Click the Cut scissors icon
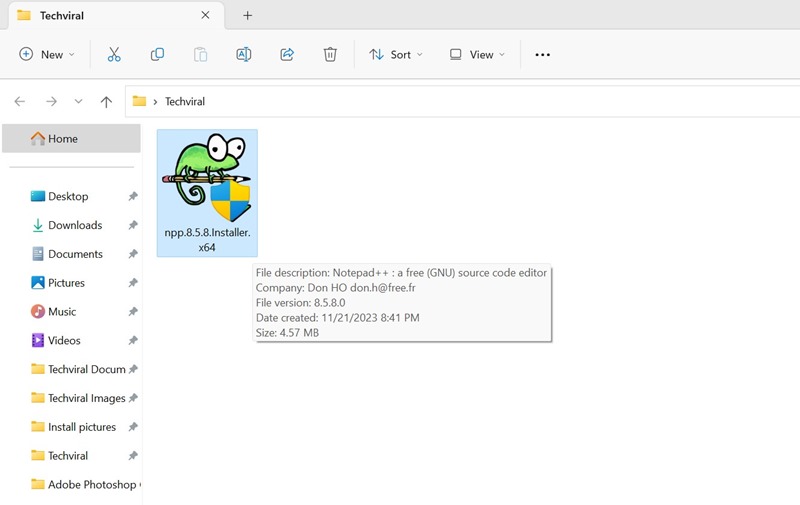Screen dimensions: 800x505 click(x=114, y=55)
